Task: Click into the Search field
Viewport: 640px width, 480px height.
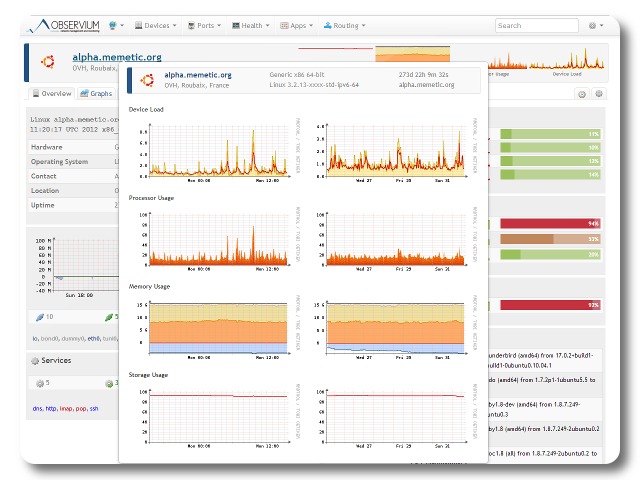Action: coord(536,25)
